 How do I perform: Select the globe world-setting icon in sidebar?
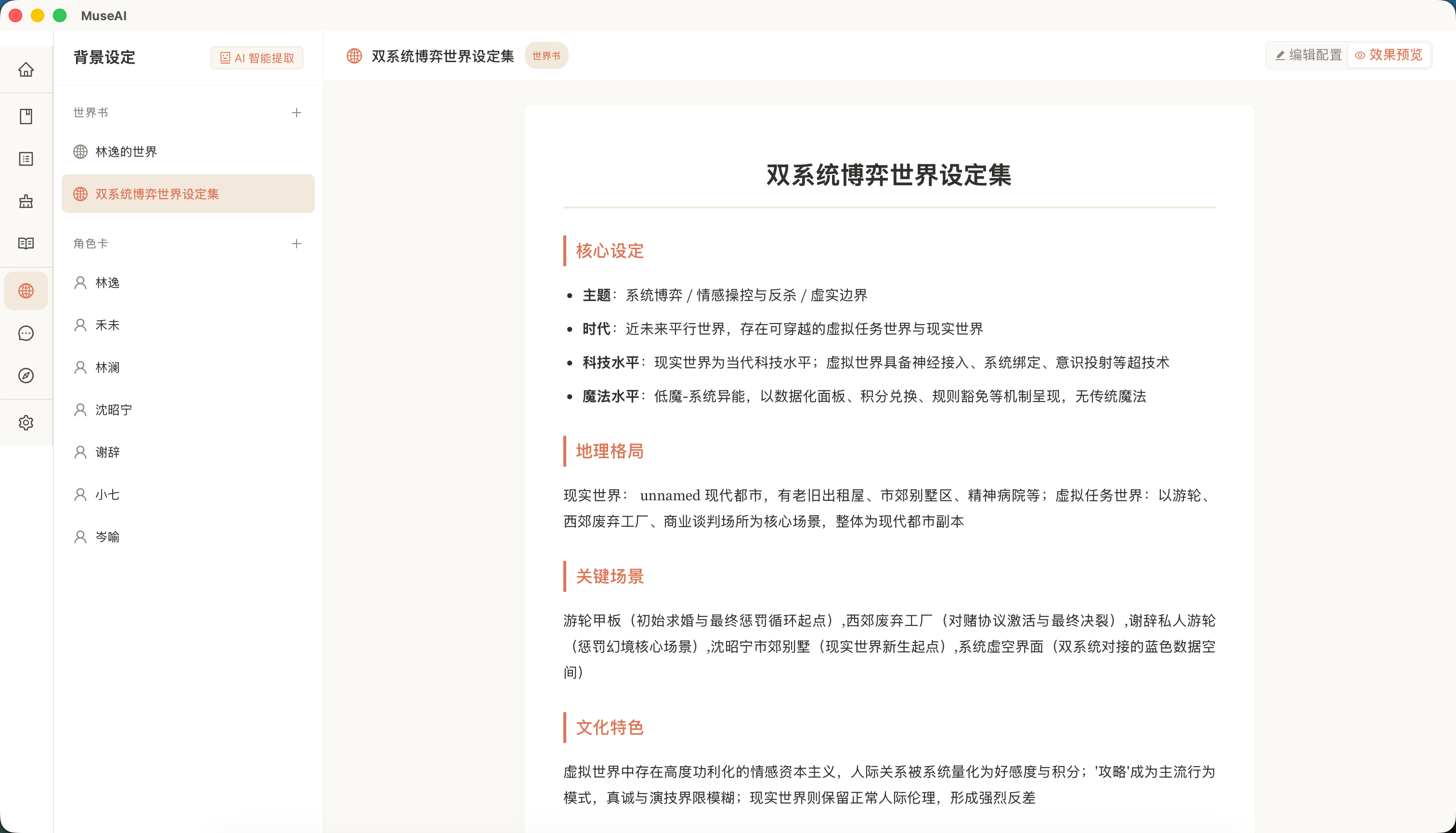(26, 291)
